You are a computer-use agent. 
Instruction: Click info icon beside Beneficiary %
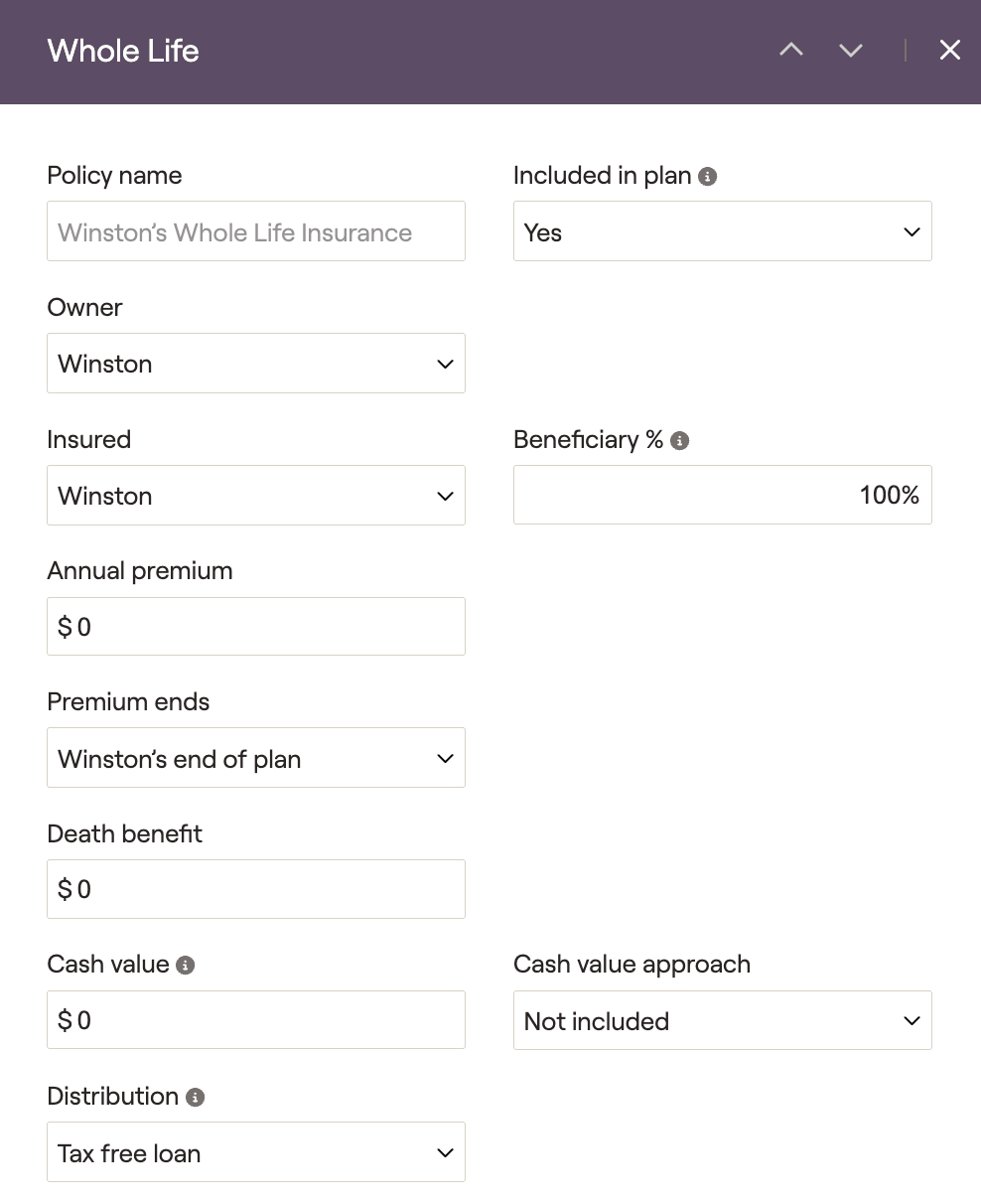(x=680, y=441)
